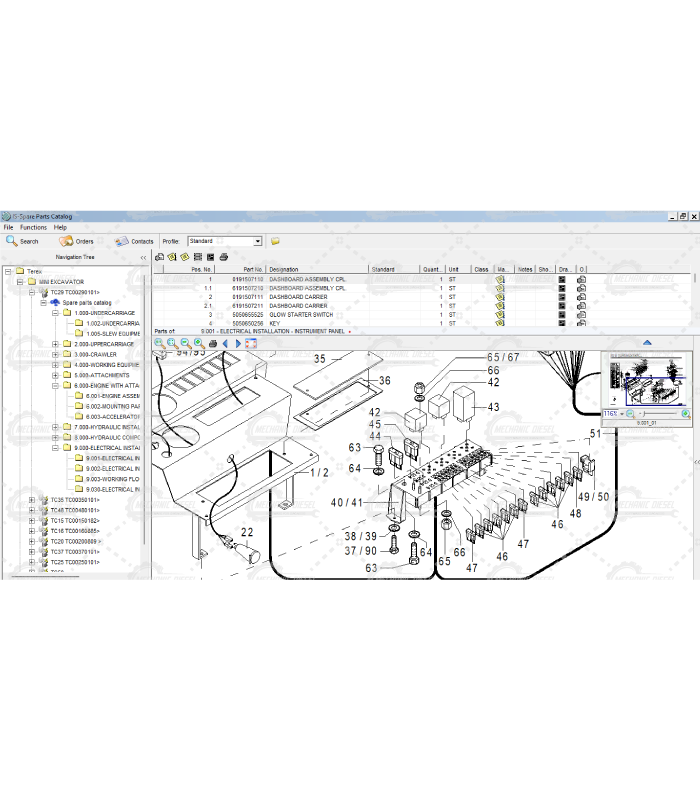Click the first magnifier zoom icon above drawing
This screenshot has width=700, height=800.
(160, 343)
